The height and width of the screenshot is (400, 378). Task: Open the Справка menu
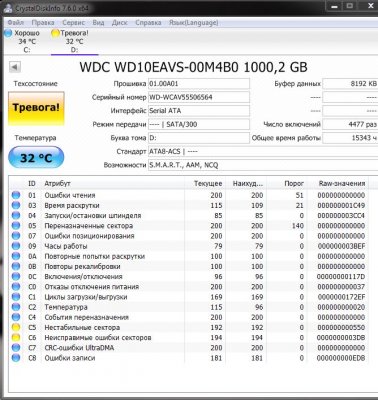(148, 23)
